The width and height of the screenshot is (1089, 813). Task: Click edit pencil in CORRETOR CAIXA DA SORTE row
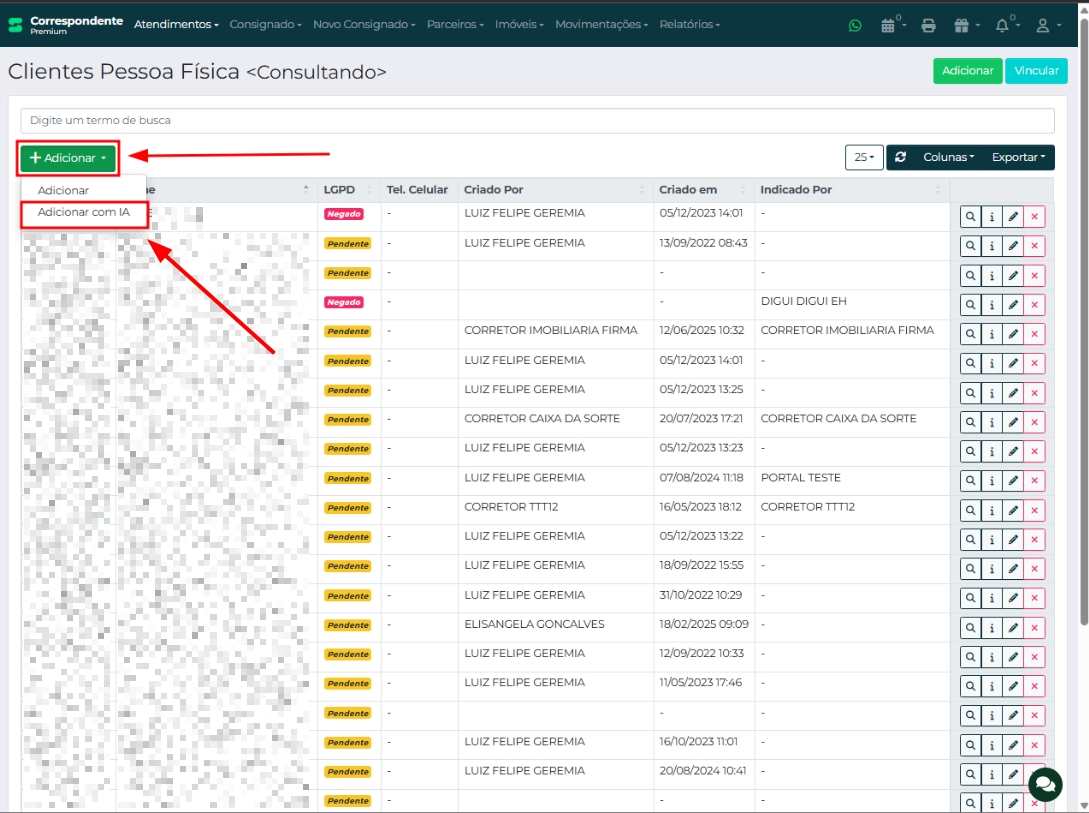(1013, 422)
